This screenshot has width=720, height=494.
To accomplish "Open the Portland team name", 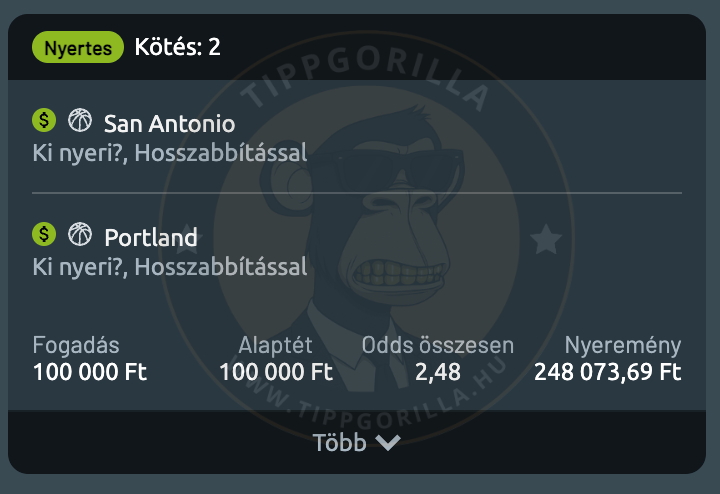I will point(151,238).
